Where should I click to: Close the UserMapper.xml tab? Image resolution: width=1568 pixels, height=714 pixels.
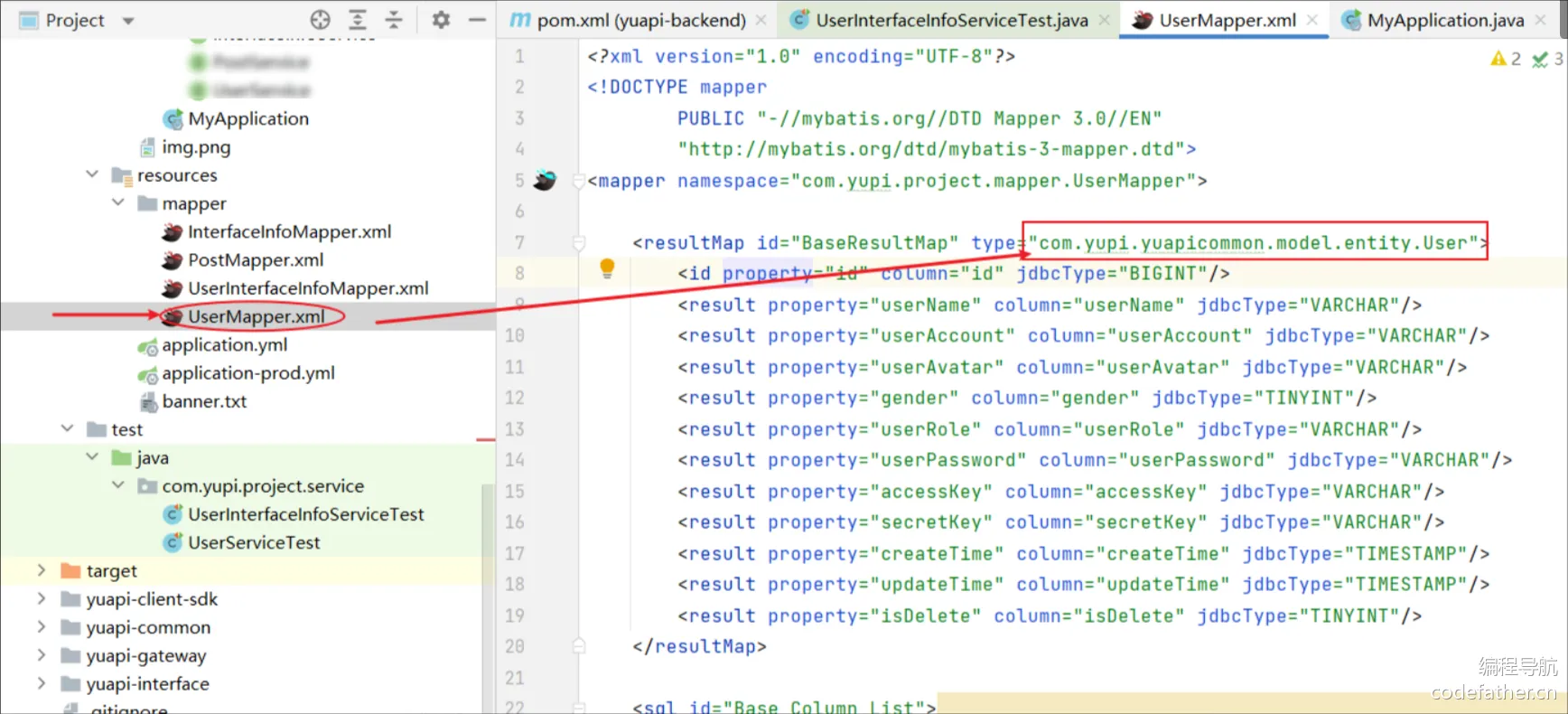point(1312,20)
